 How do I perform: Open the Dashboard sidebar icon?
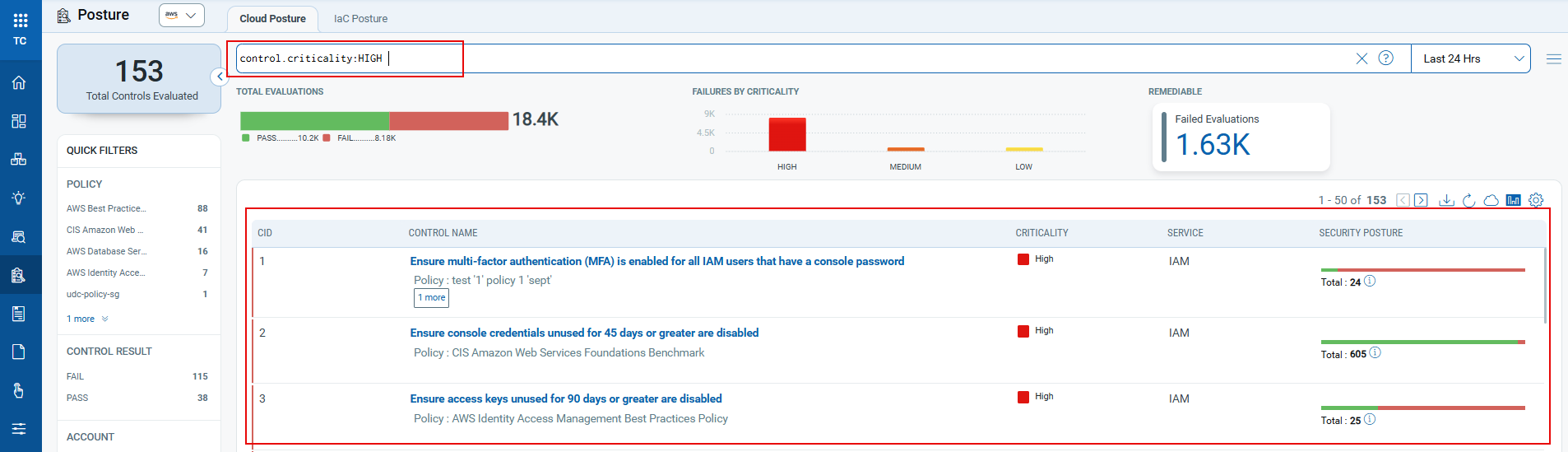(19, 121)
